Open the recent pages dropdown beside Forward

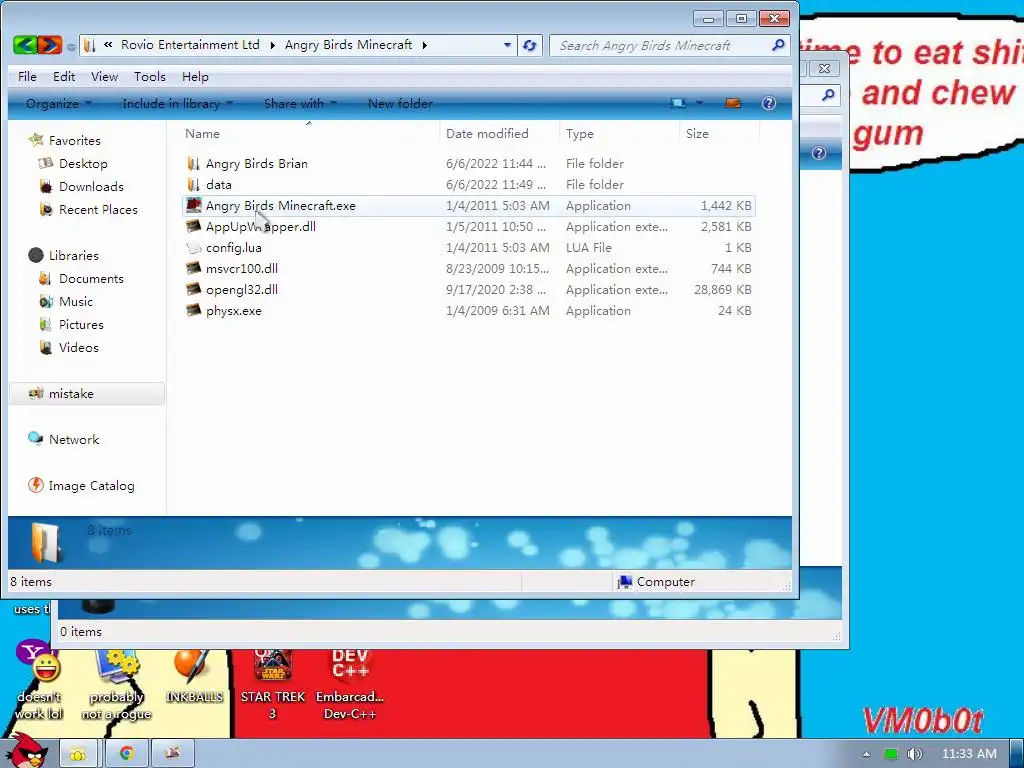(x=71, y=46)
